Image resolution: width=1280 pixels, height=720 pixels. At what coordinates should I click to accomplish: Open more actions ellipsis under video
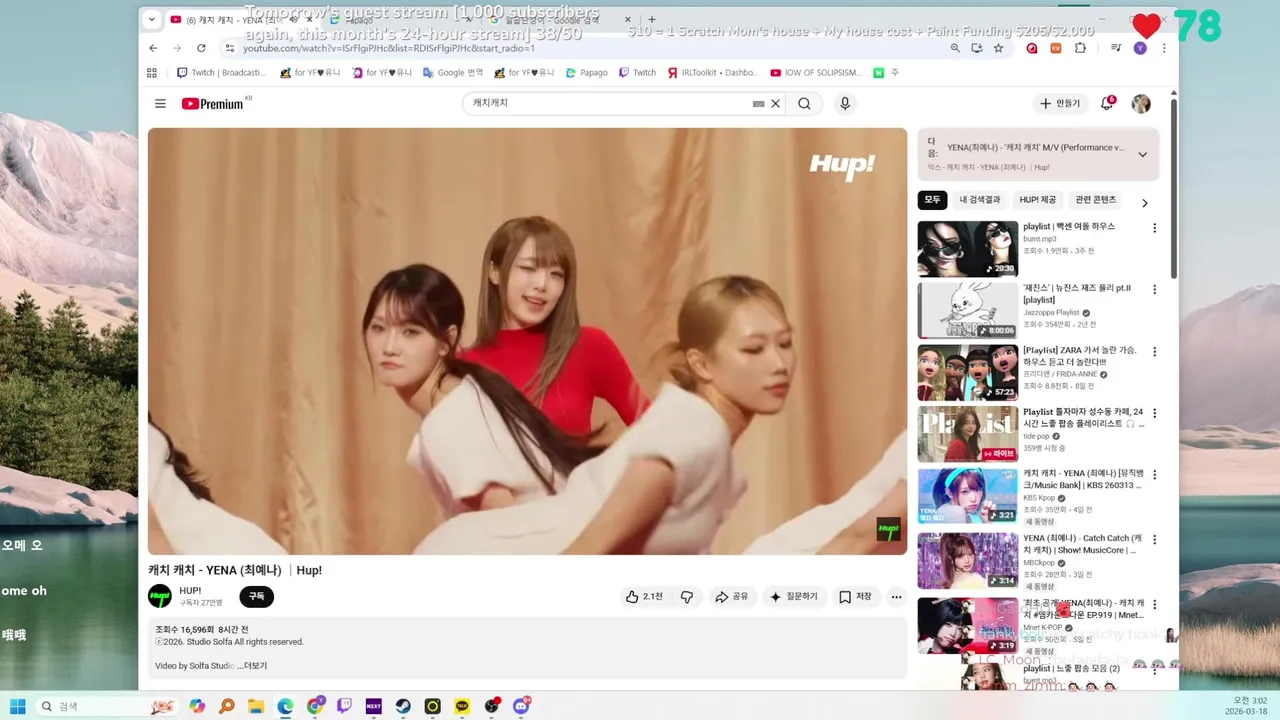tap(897, 597)
